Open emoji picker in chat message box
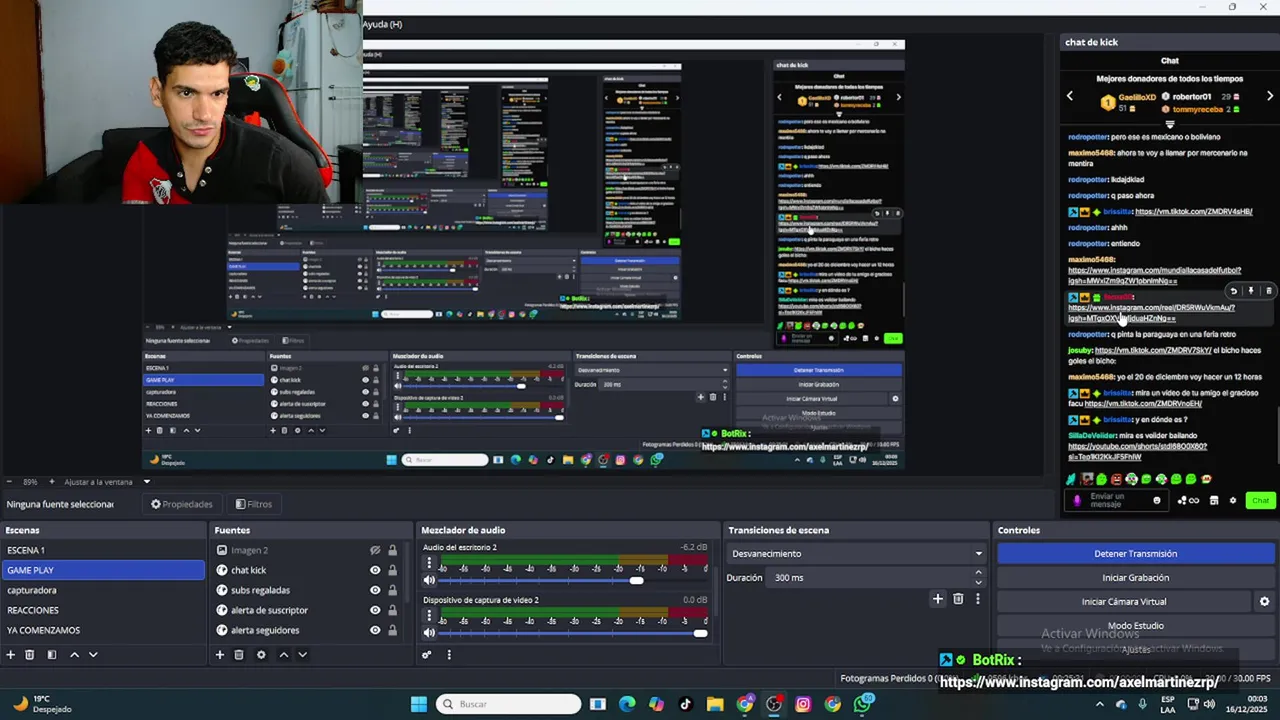 [x=1157, y=501]
